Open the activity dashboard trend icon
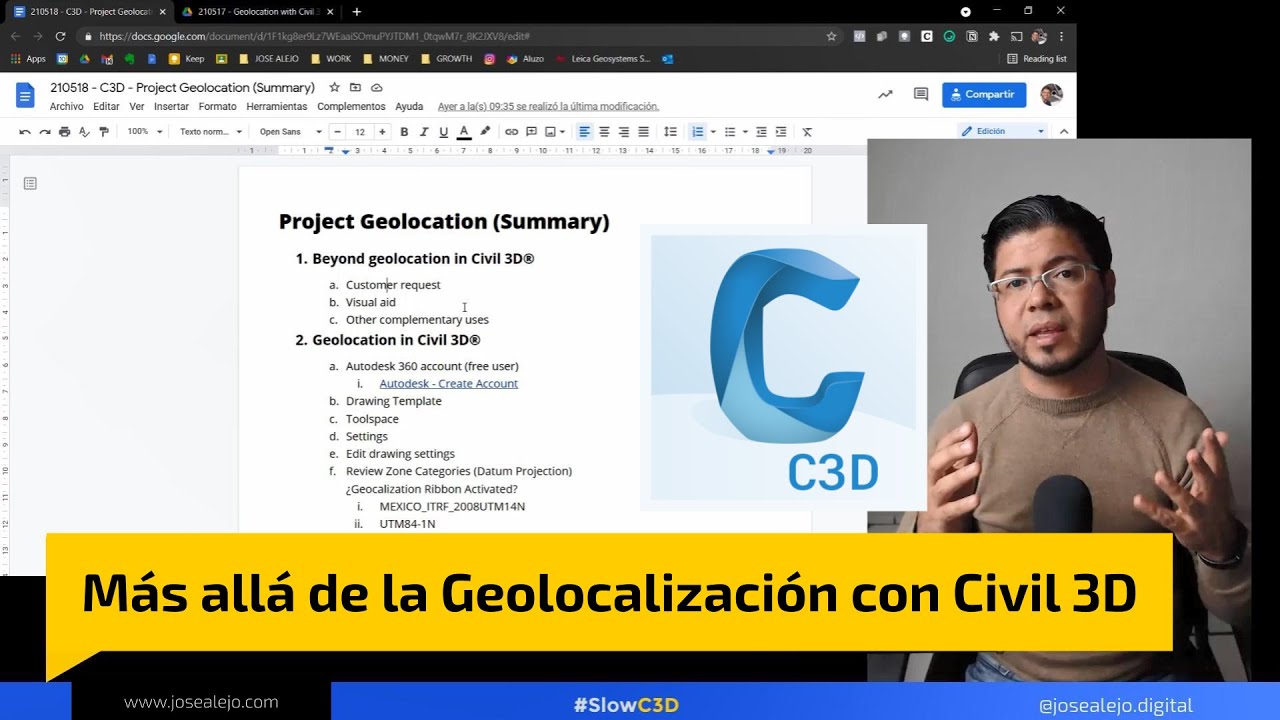 click(x=885, y=94)
